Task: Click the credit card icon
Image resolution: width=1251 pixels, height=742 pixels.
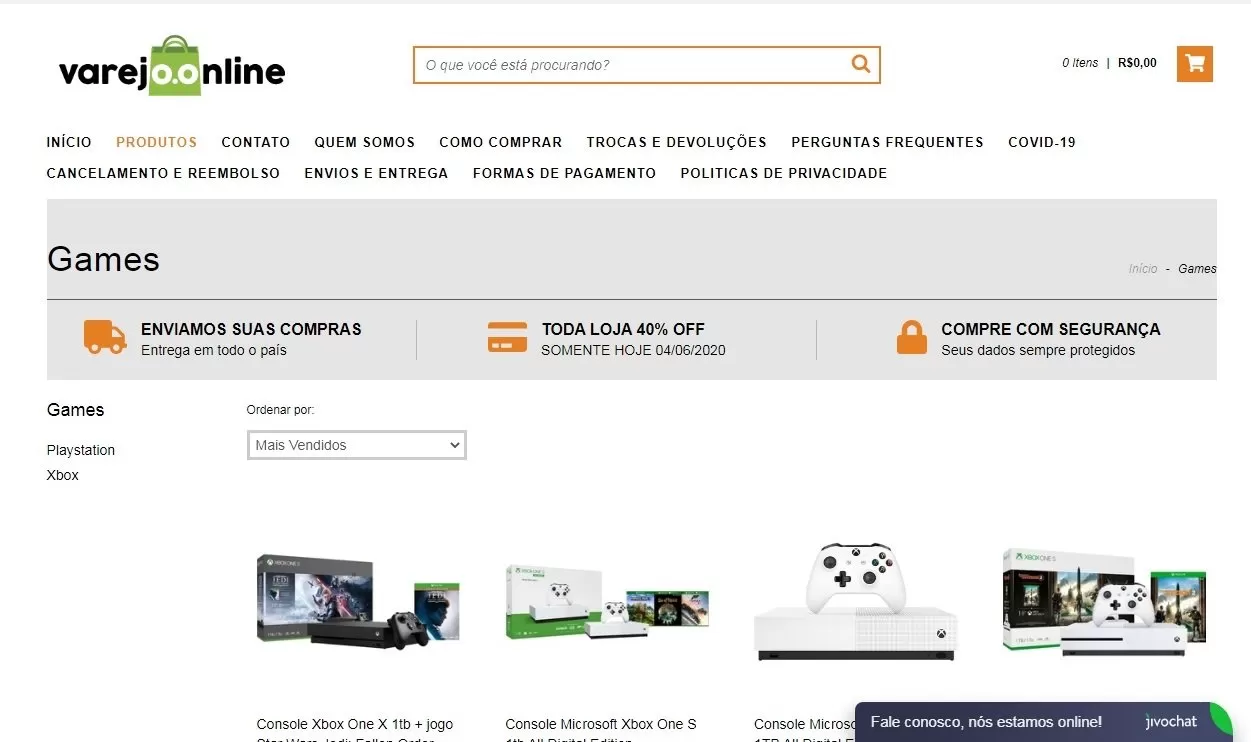Action: [x=507, y=337]
